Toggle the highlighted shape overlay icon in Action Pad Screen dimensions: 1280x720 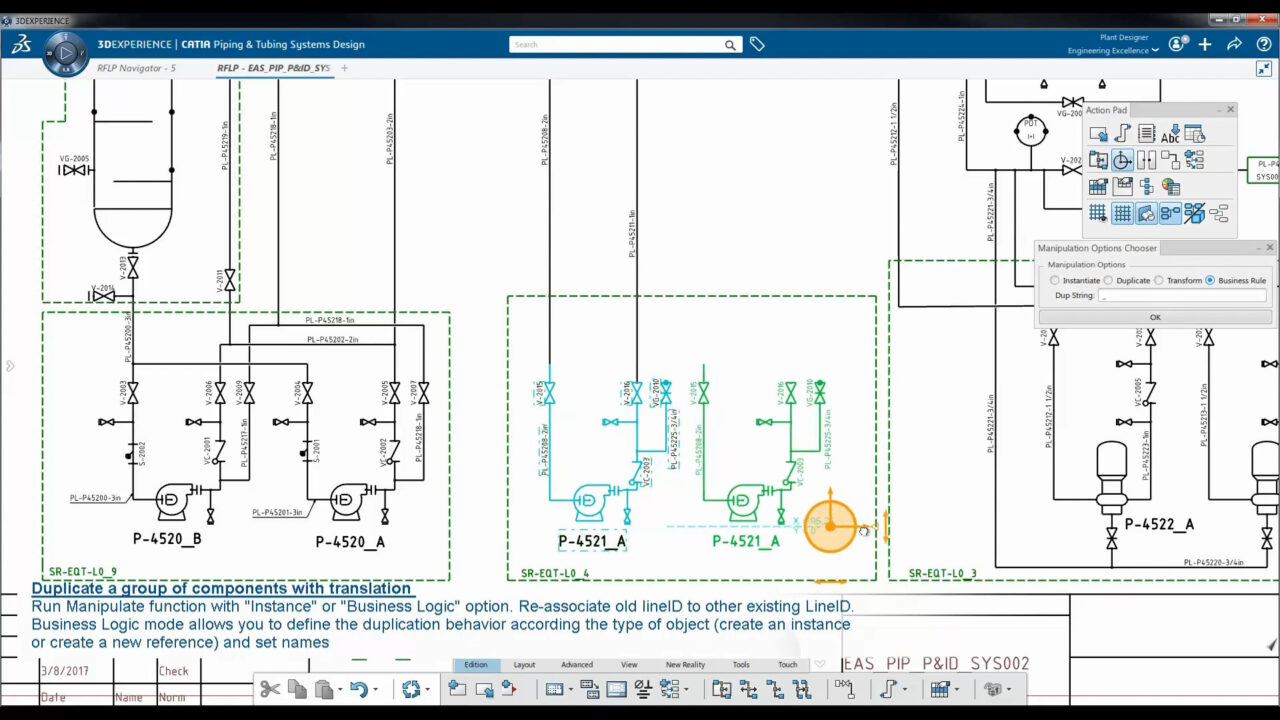(x=1146, y=213)
